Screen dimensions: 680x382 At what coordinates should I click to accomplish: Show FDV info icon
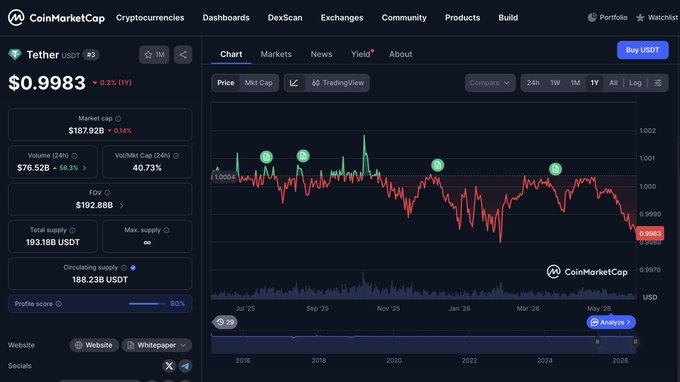[108, 193]
